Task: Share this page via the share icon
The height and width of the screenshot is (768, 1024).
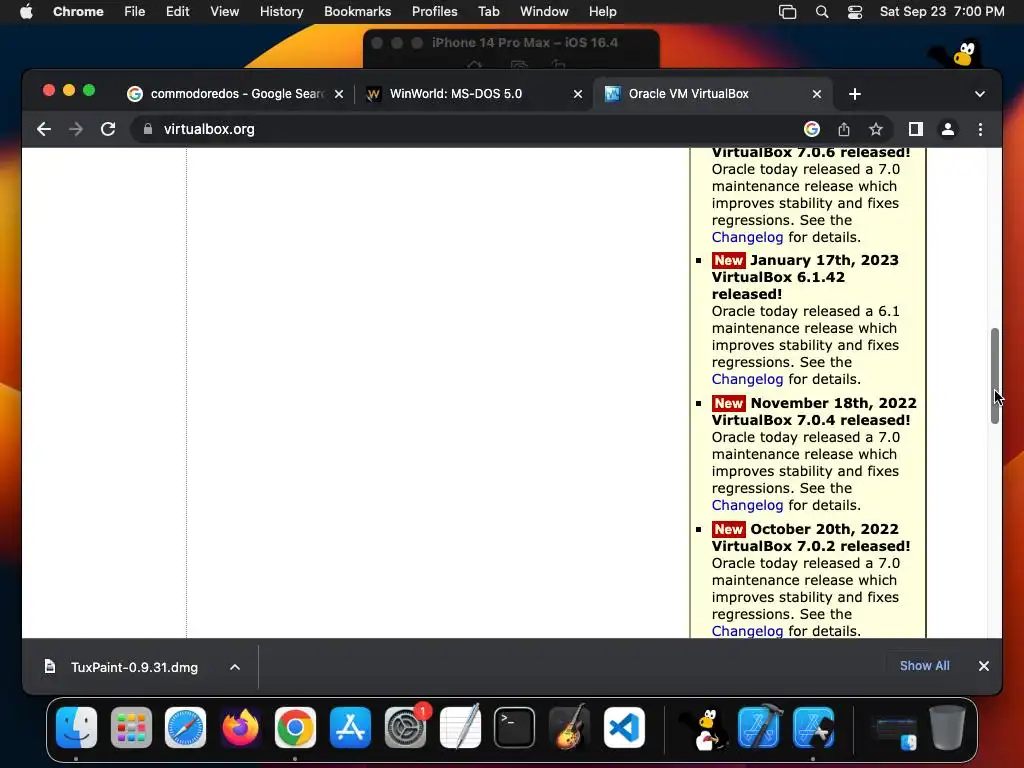Action: click(844, 129)
